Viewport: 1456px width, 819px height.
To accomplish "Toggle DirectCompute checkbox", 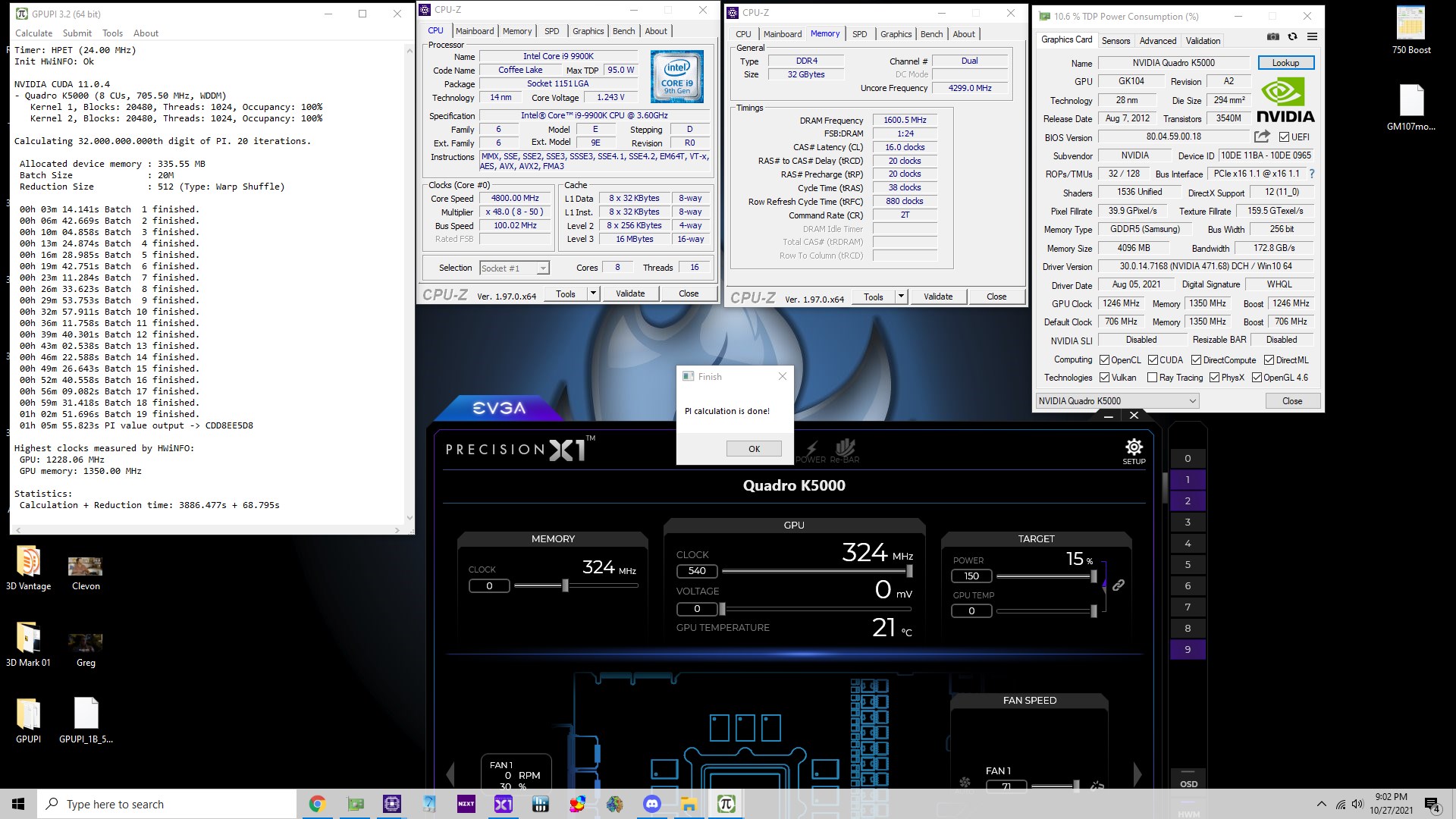I will pos(1196,360).
